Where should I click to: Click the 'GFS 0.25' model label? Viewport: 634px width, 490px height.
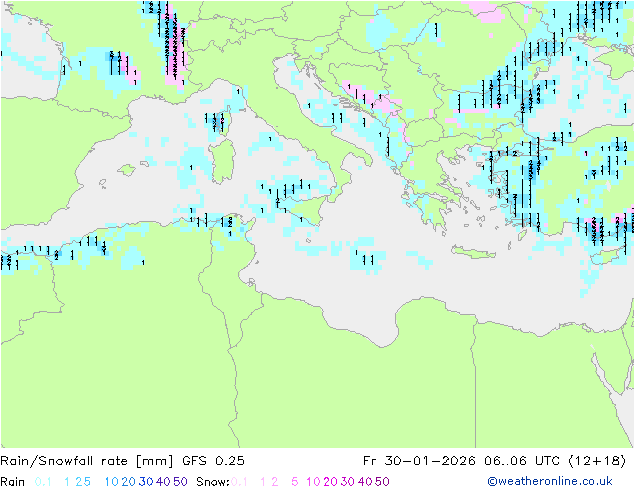click(213, 461)
